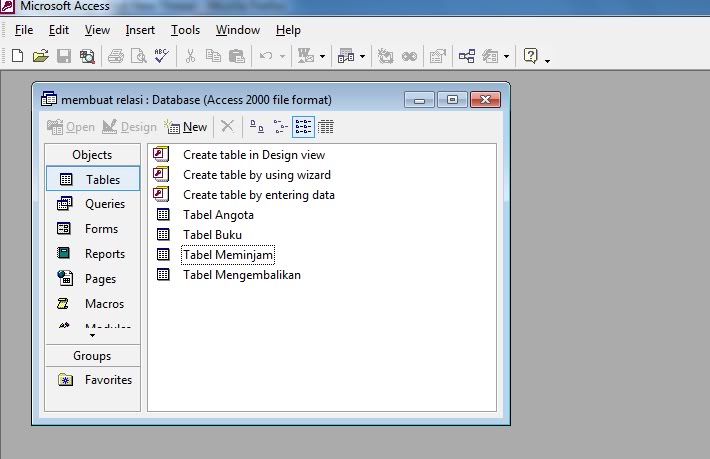710x459 pixels.
Task: Open the Window menu
Action: pos(238,30)
